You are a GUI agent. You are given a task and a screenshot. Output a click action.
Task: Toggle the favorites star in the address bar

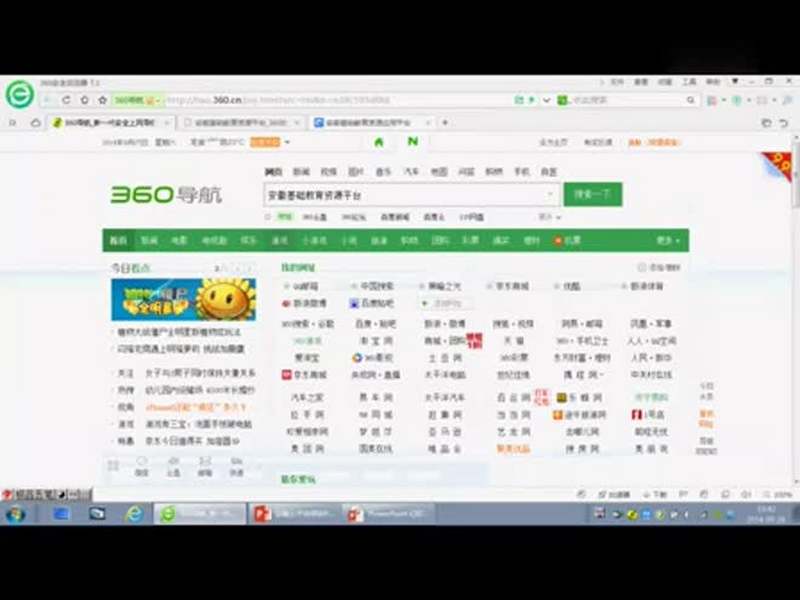tap(101, 101)
